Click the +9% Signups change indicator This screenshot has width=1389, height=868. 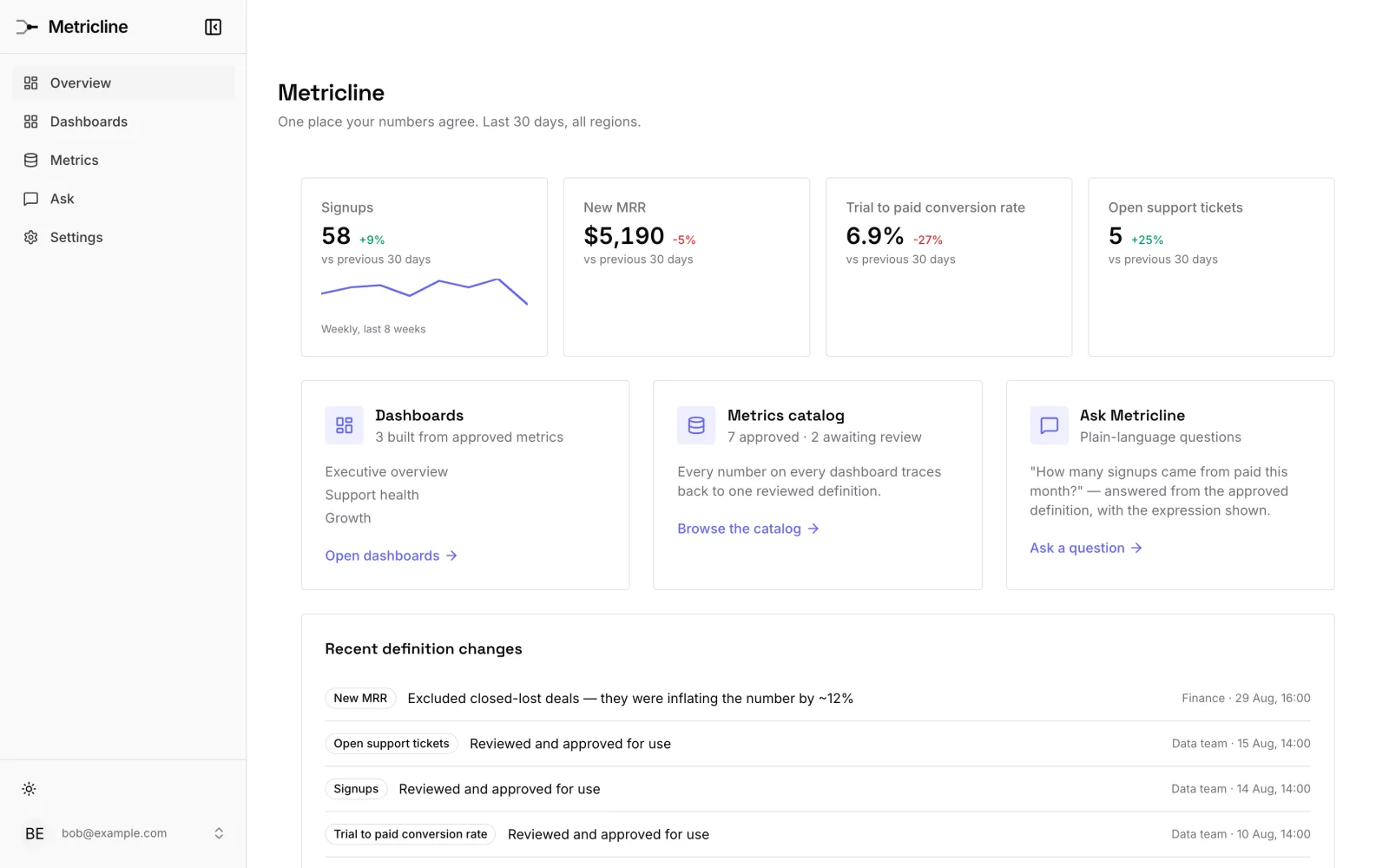coord(372,240)
